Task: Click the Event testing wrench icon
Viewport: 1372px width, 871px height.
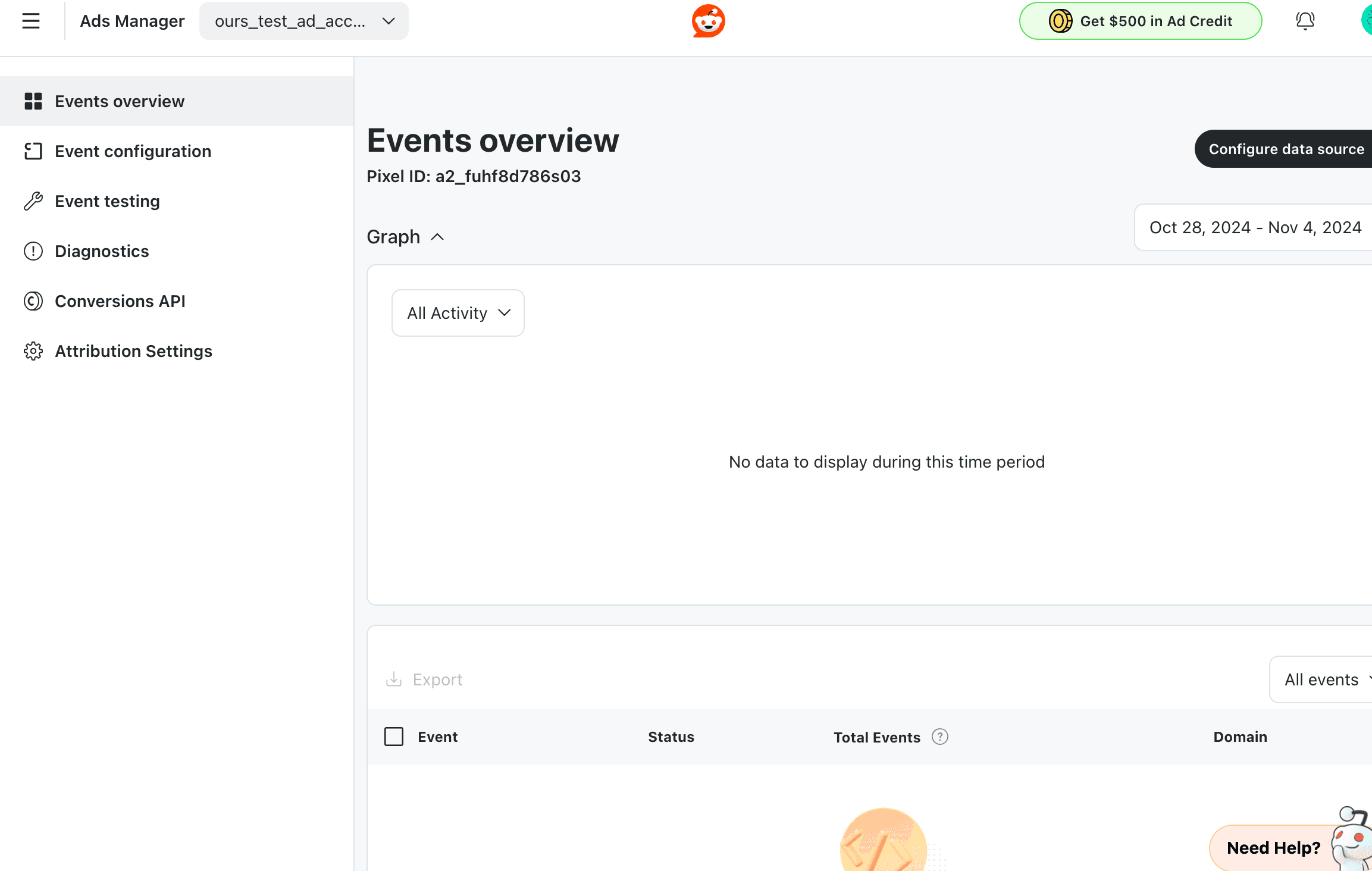Action: (x=33, y=201)
